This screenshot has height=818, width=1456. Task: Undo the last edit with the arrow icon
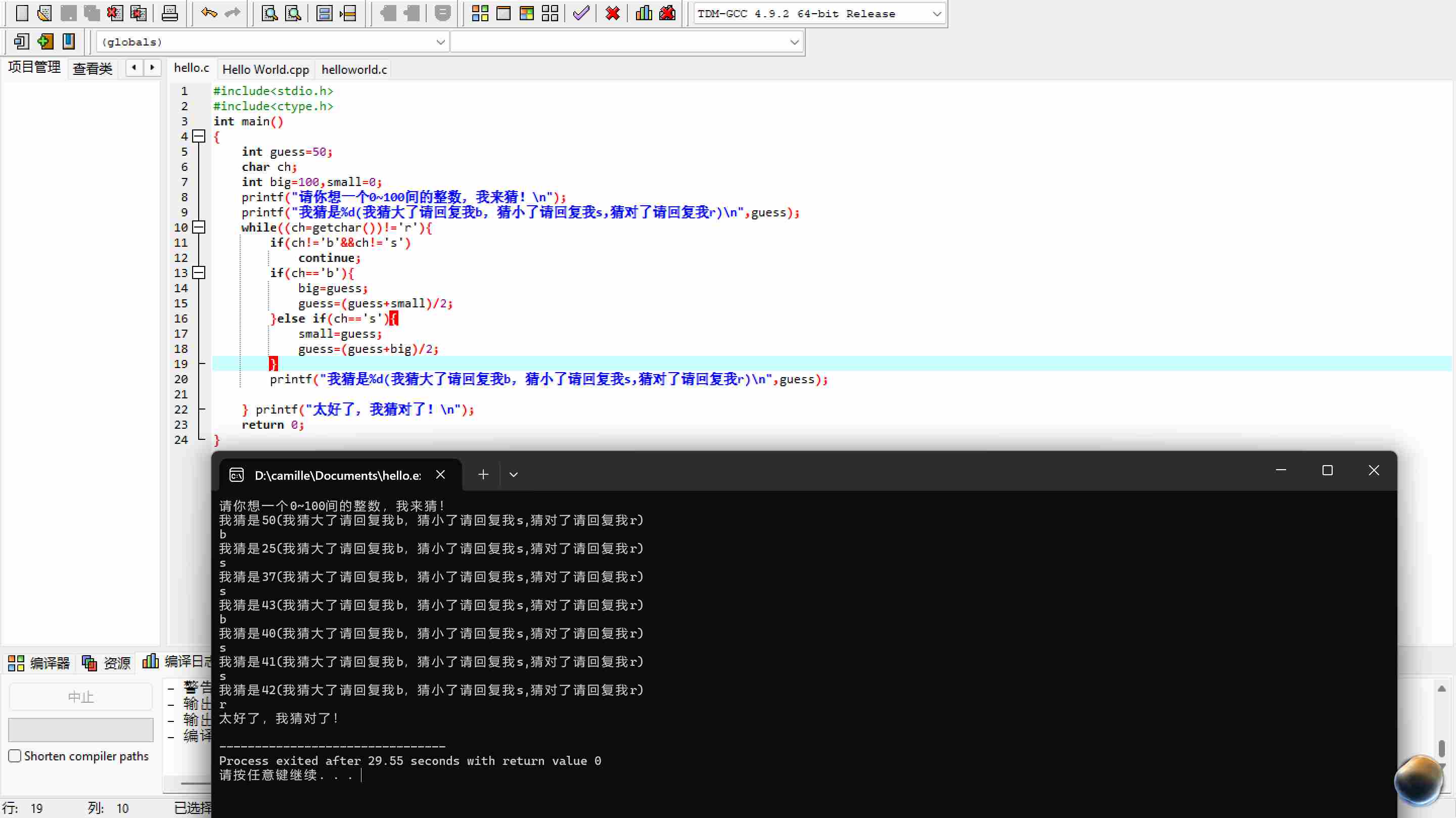click(209, 13)
